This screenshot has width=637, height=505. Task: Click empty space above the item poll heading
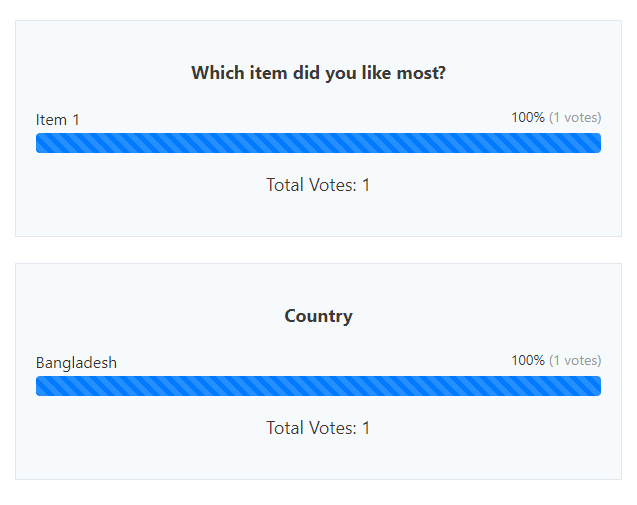pyautogui.click(x=318, y=40)
